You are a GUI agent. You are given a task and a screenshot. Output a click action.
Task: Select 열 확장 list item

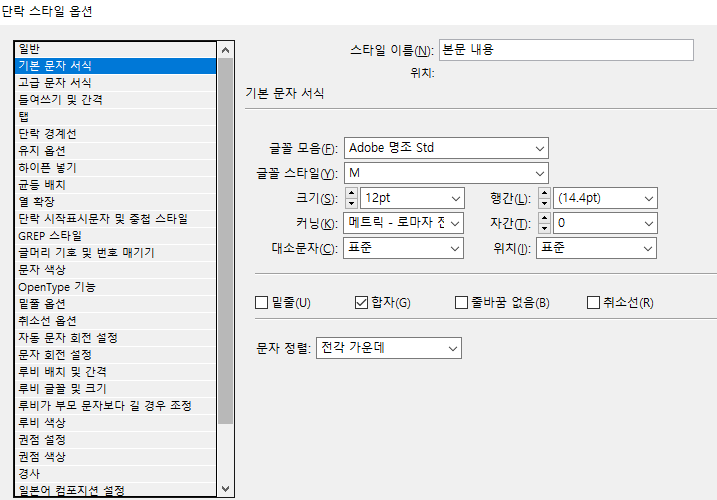pos(115,202)
